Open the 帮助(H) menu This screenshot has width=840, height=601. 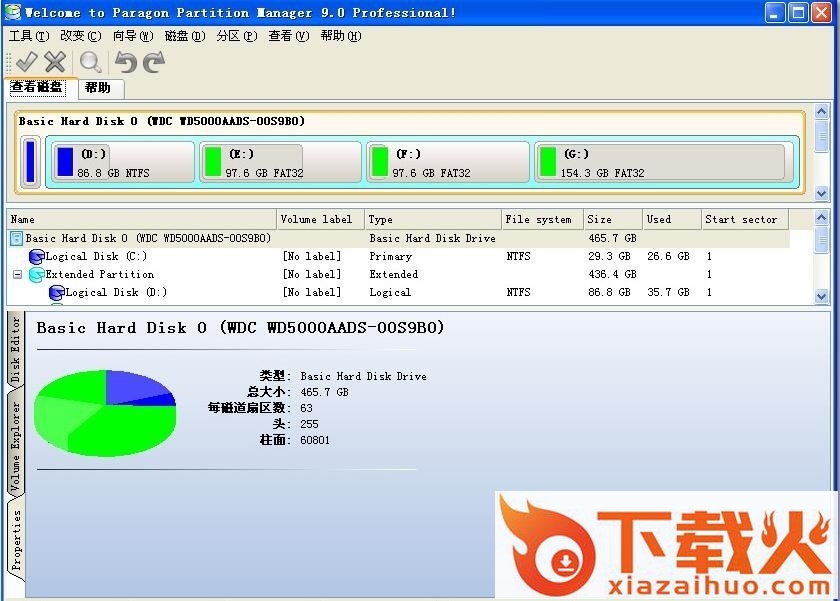(x=341, y=36)
